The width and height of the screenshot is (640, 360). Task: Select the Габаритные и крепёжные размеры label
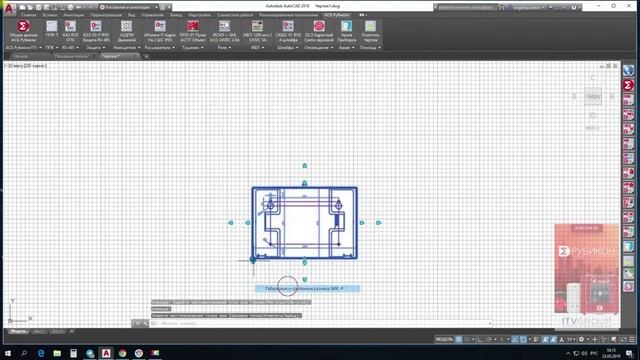[x=308, y=289]
